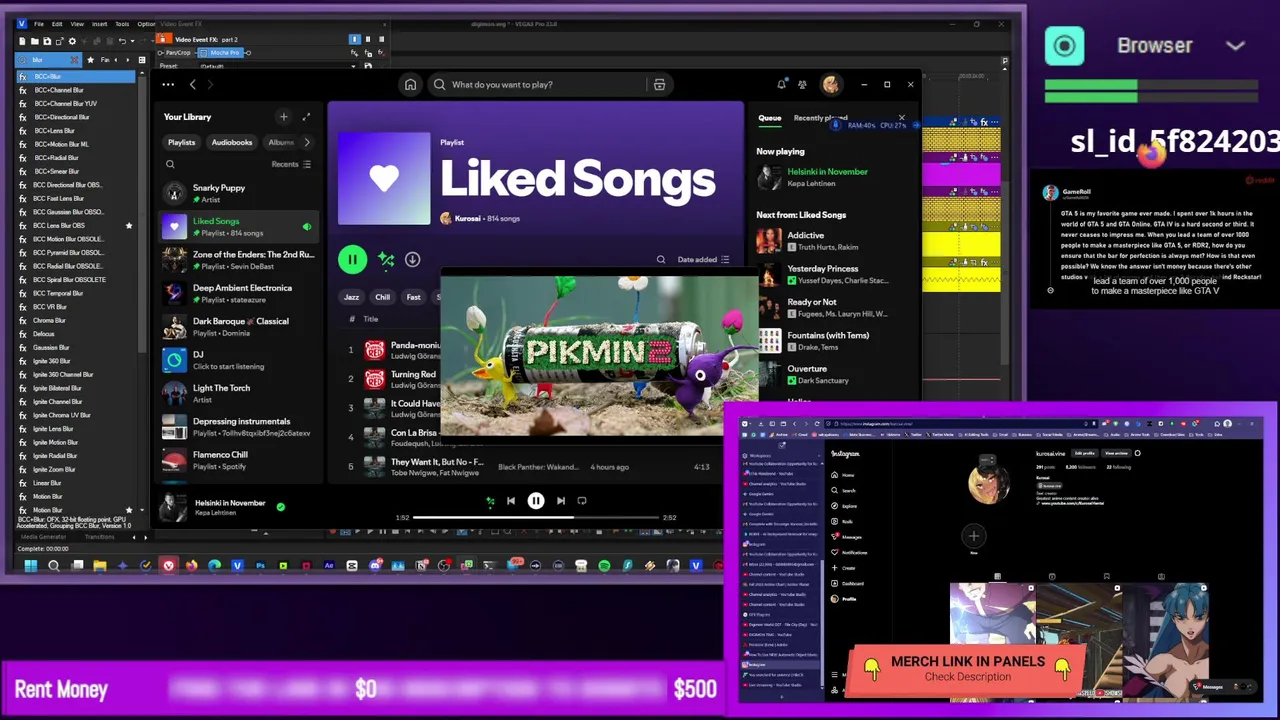Skip to next track in Spotify

[x=560, y=501]
